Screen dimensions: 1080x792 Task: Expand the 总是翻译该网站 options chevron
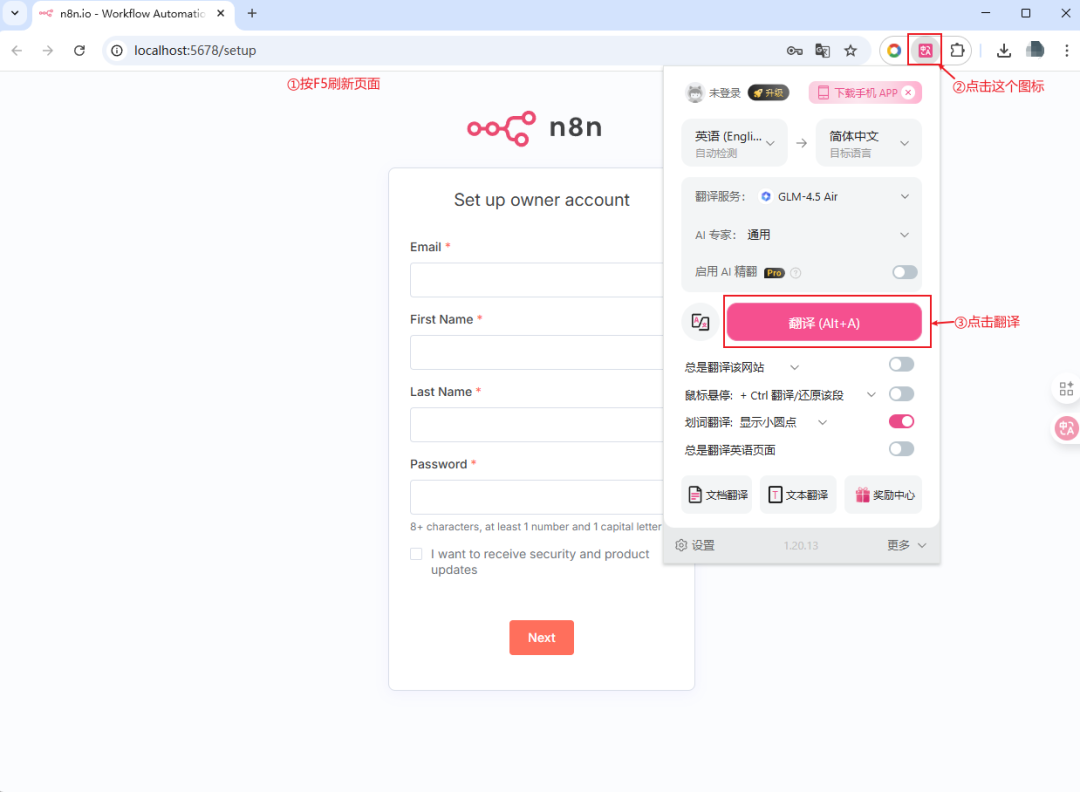click(794, 367)
